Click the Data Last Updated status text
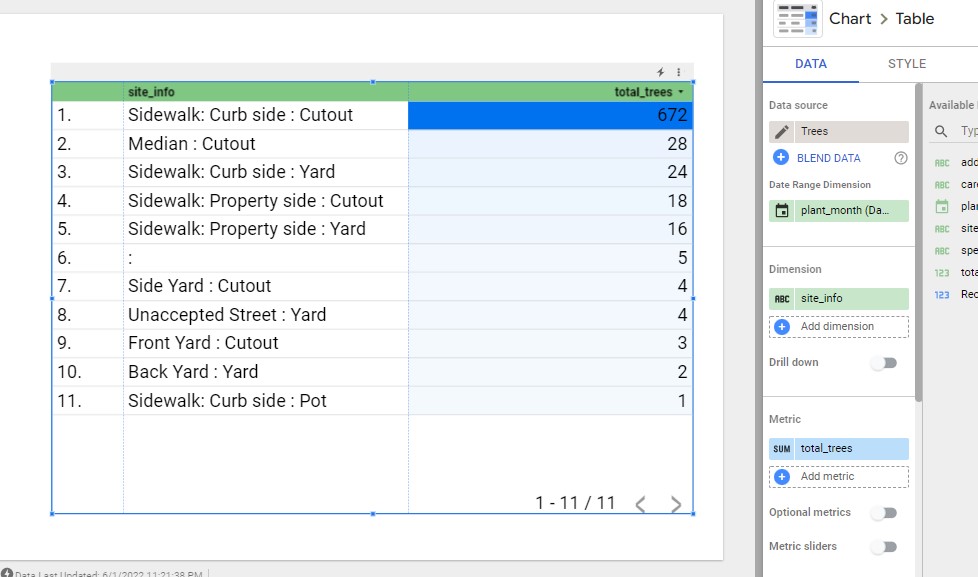 coord(109,573)
